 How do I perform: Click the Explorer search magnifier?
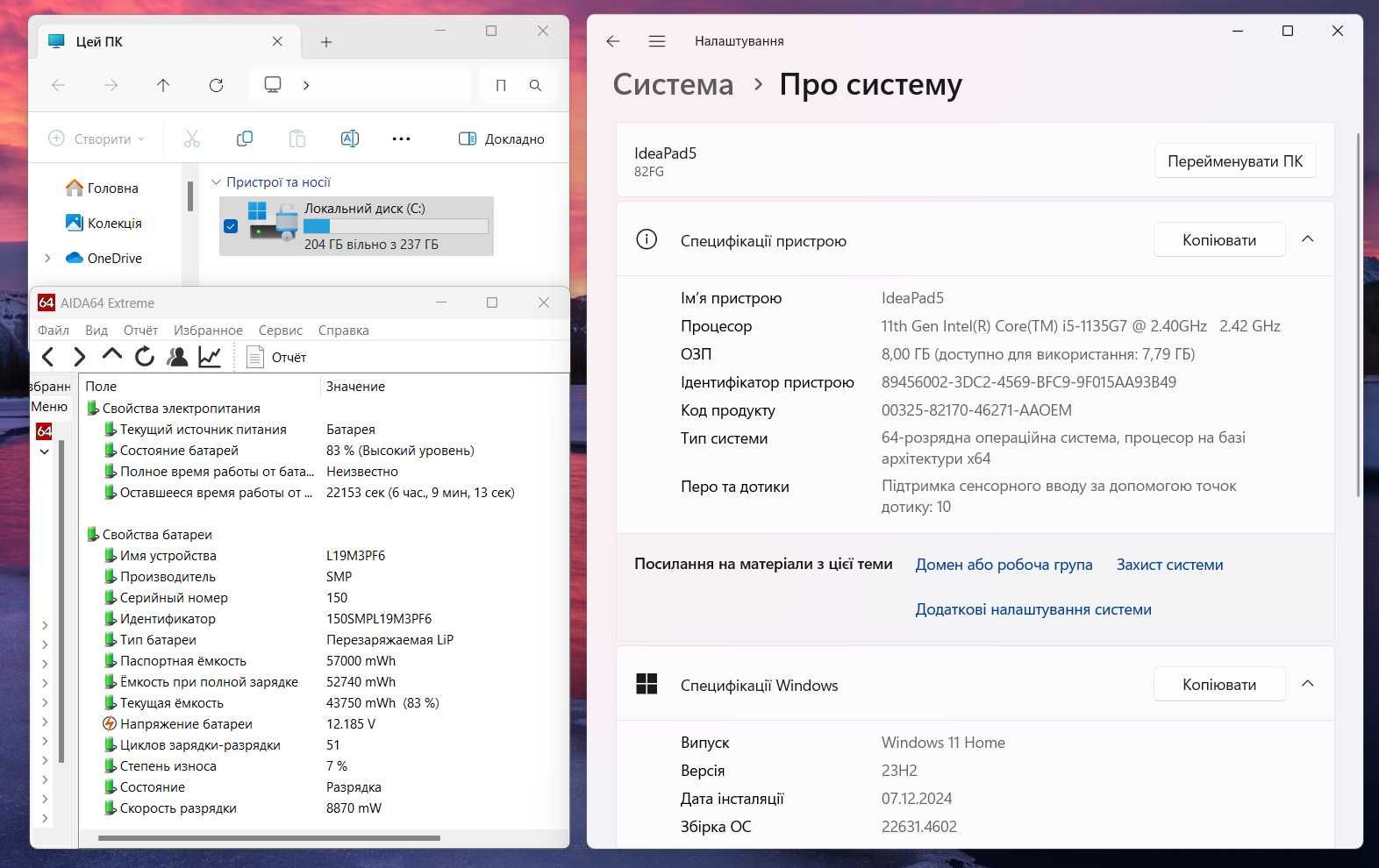(x=535, y=85)
